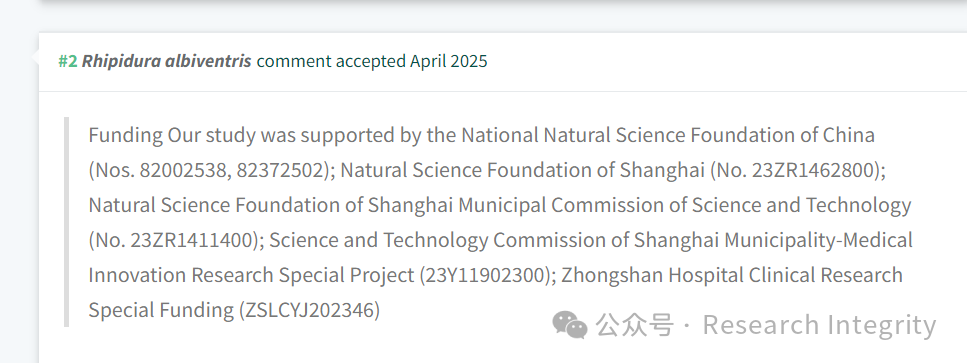Click the WeChat logo icon in watermark
Screen dimensions: 967x363
click(569, 325)
